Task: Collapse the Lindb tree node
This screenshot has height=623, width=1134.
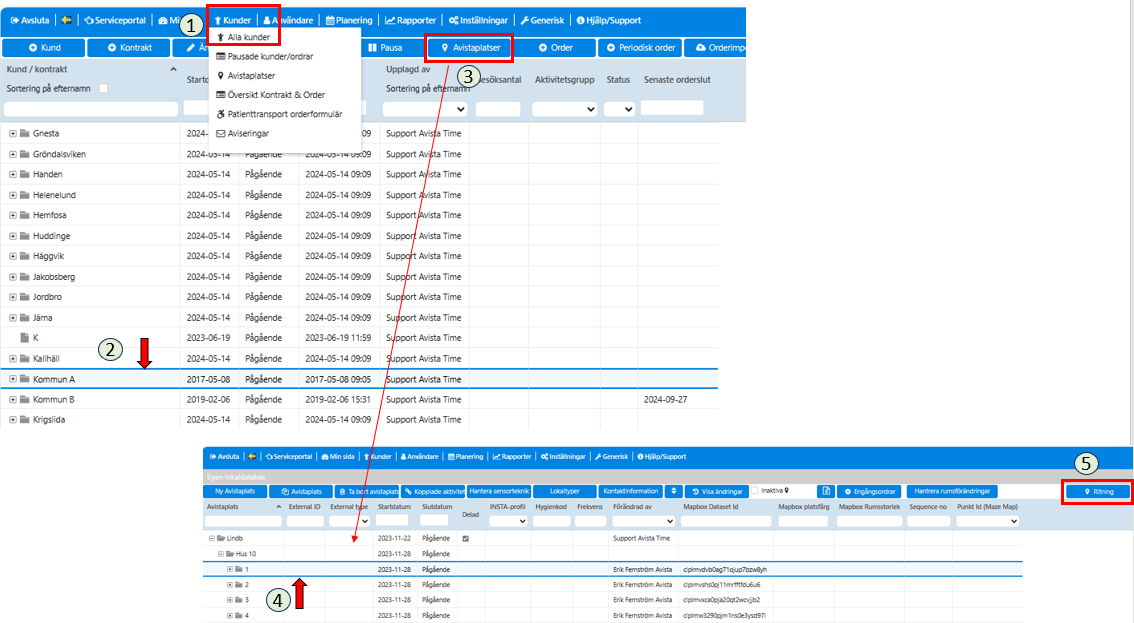Action: (211, 538)
